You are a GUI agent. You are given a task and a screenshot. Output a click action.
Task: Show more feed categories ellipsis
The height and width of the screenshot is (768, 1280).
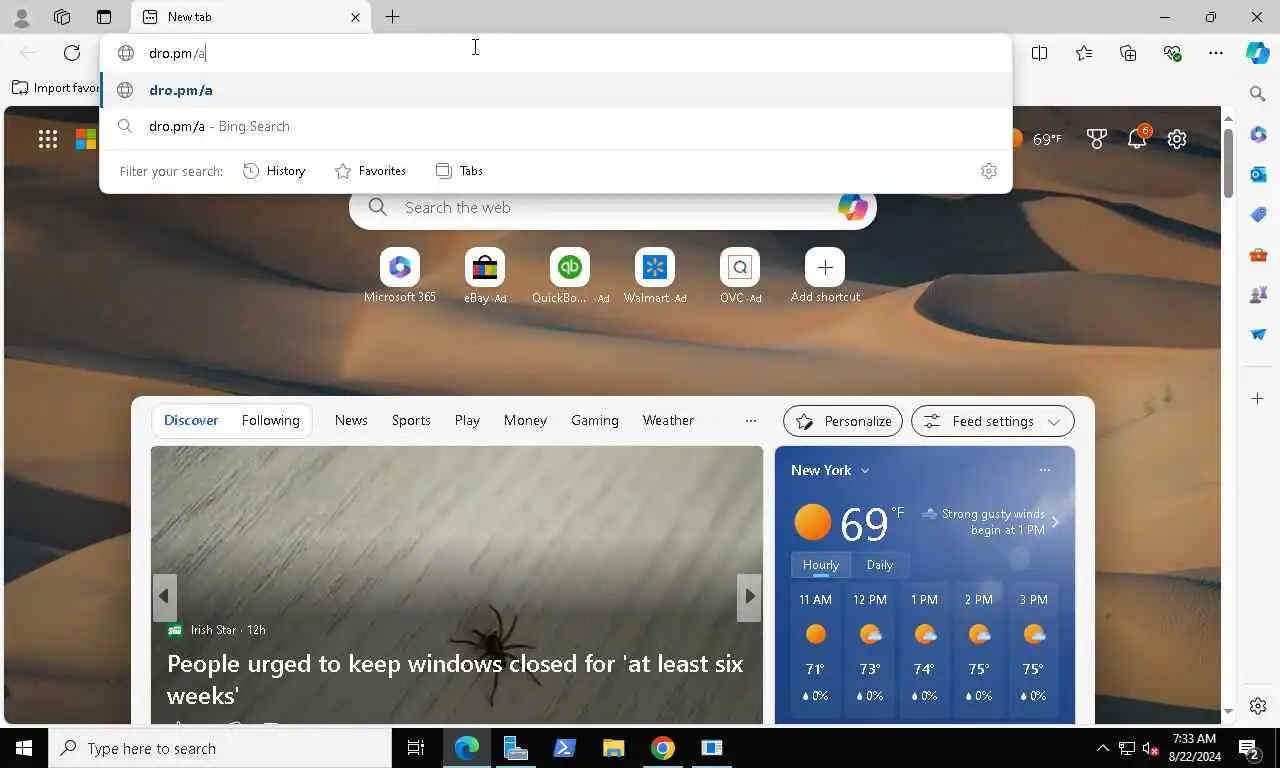coord(751,420)
